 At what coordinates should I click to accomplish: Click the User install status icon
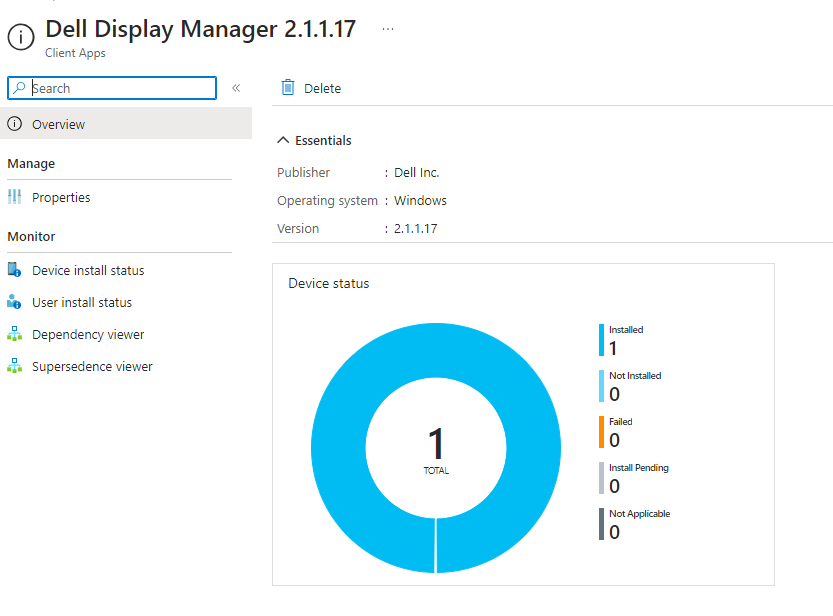pos(14,302)
